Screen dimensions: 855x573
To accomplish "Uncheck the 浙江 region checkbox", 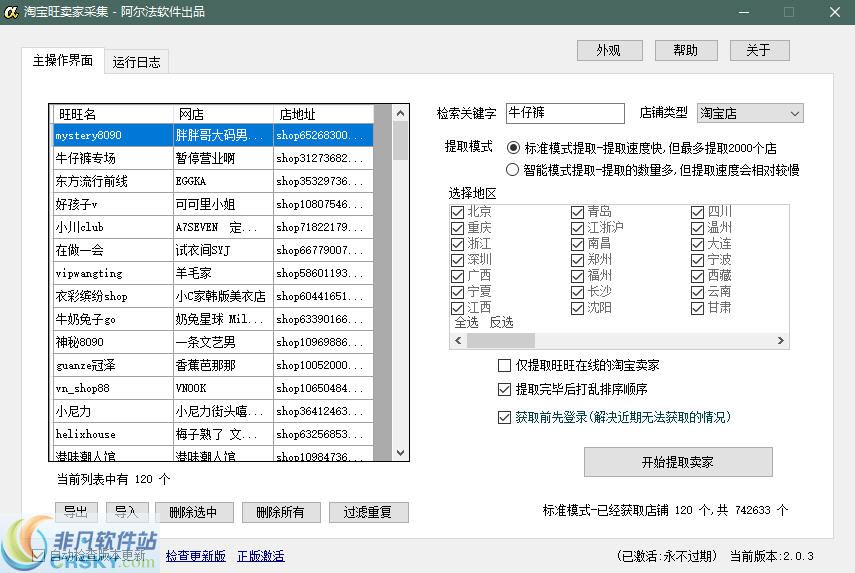I will pyautogui.click(x=457, y=244).
